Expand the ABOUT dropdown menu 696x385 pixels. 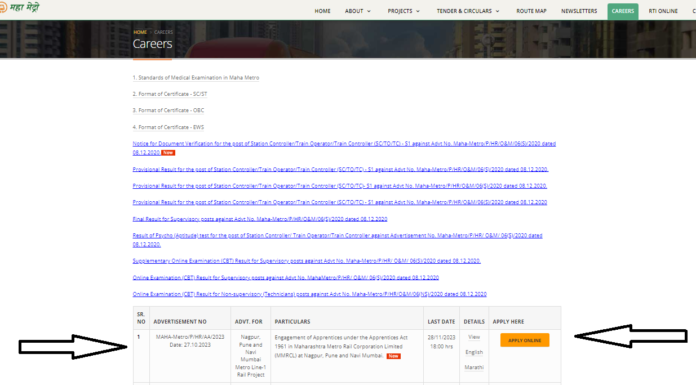tap(358, 11)
